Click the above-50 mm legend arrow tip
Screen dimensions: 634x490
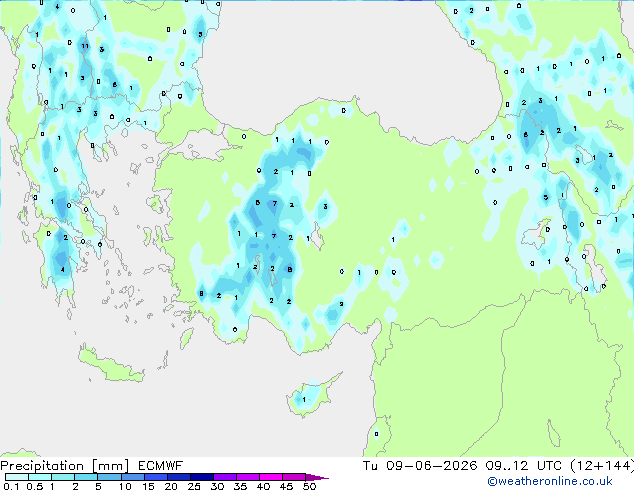[x=317, y=477]
